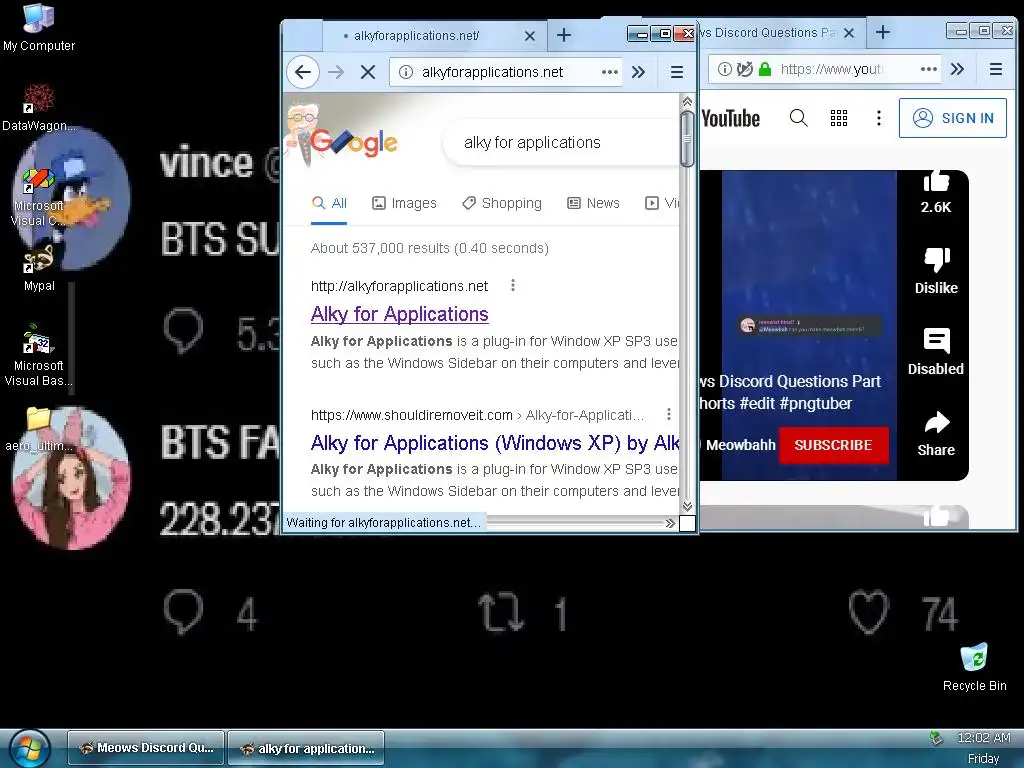1024x768 pixels.
Task: Click the Meowbahh channel name
Action: click(741, 445)
